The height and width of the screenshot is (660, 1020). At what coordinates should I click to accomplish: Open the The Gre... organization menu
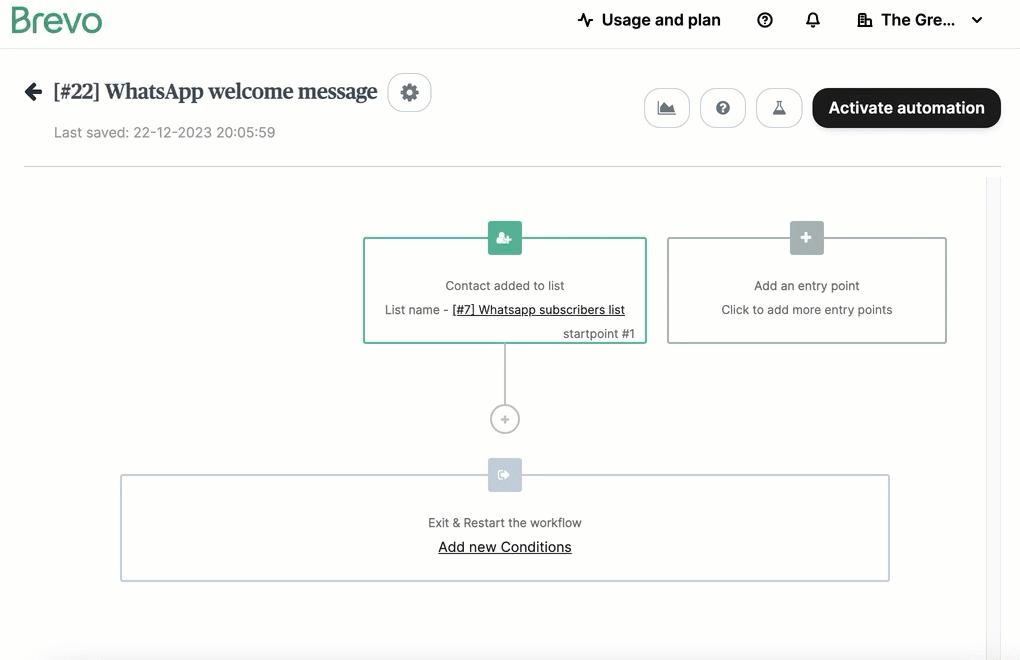908,20
